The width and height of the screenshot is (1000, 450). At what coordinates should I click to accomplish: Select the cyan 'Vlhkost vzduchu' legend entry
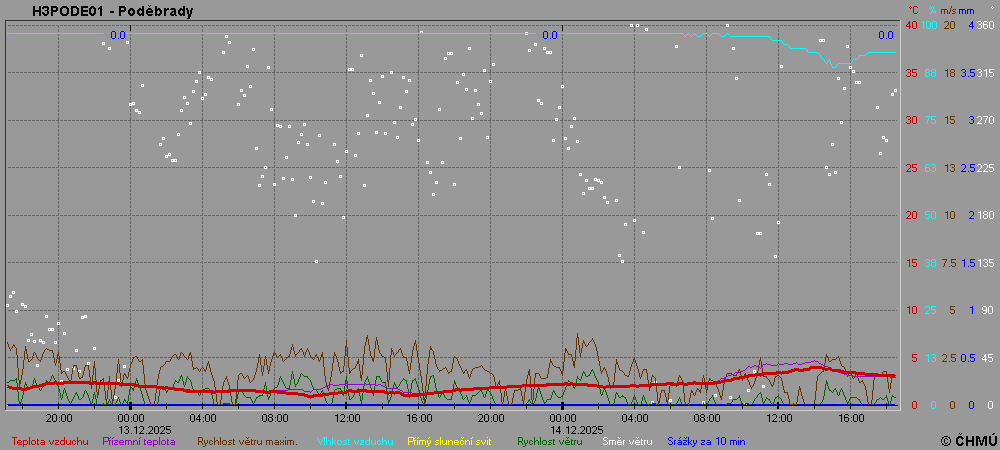click(x=356, y=440)
